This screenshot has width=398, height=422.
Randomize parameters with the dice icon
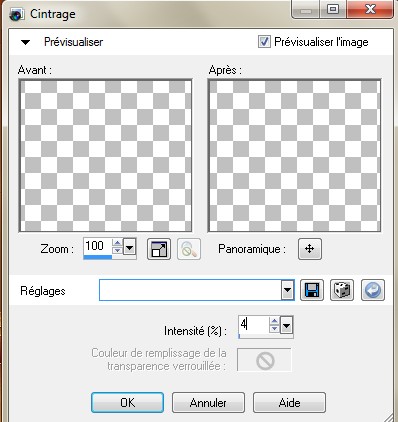pyautogui.click(x=342, y=290)
